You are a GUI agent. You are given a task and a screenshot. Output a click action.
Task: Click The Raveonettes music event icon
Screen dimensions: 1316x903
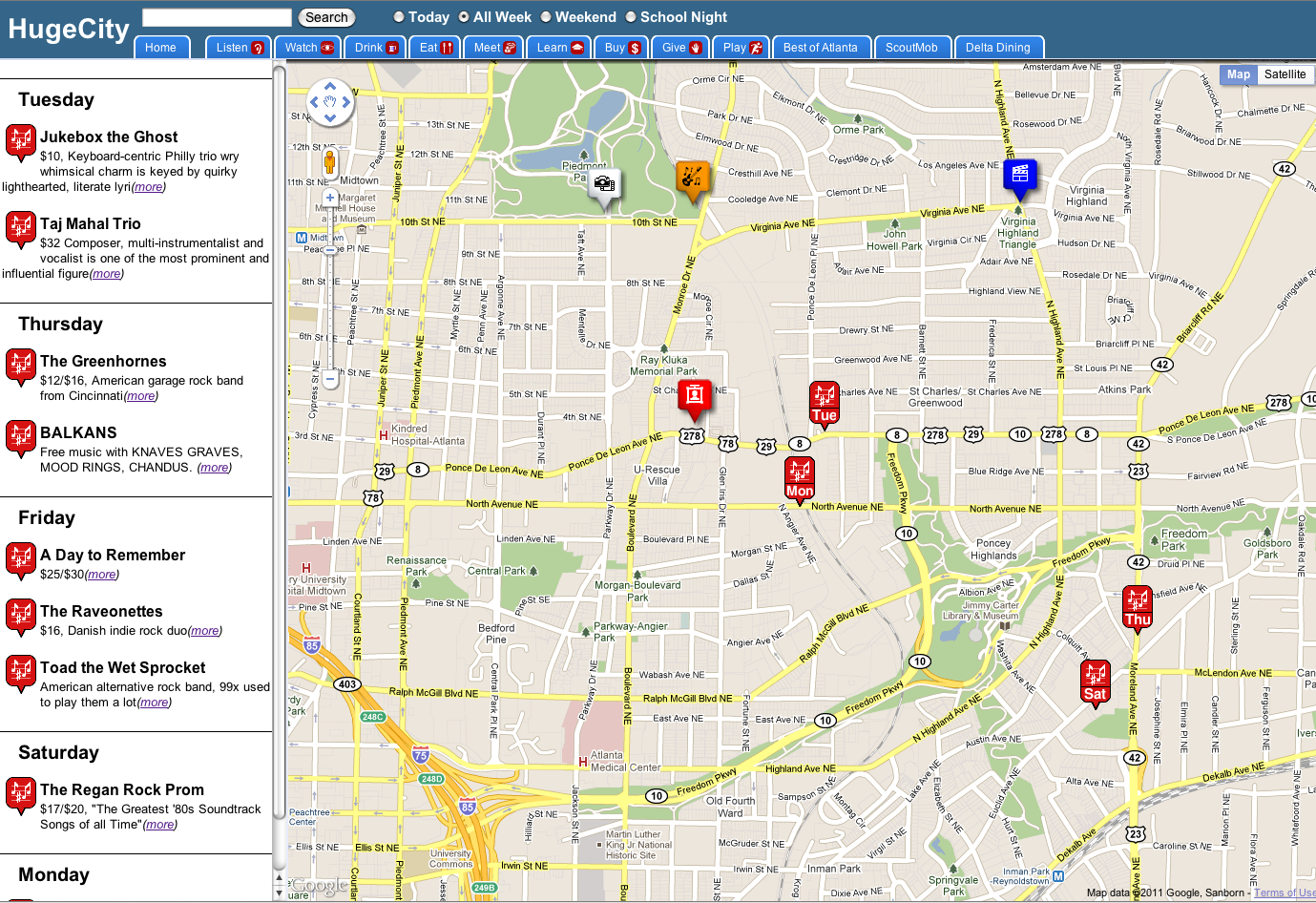21,617
